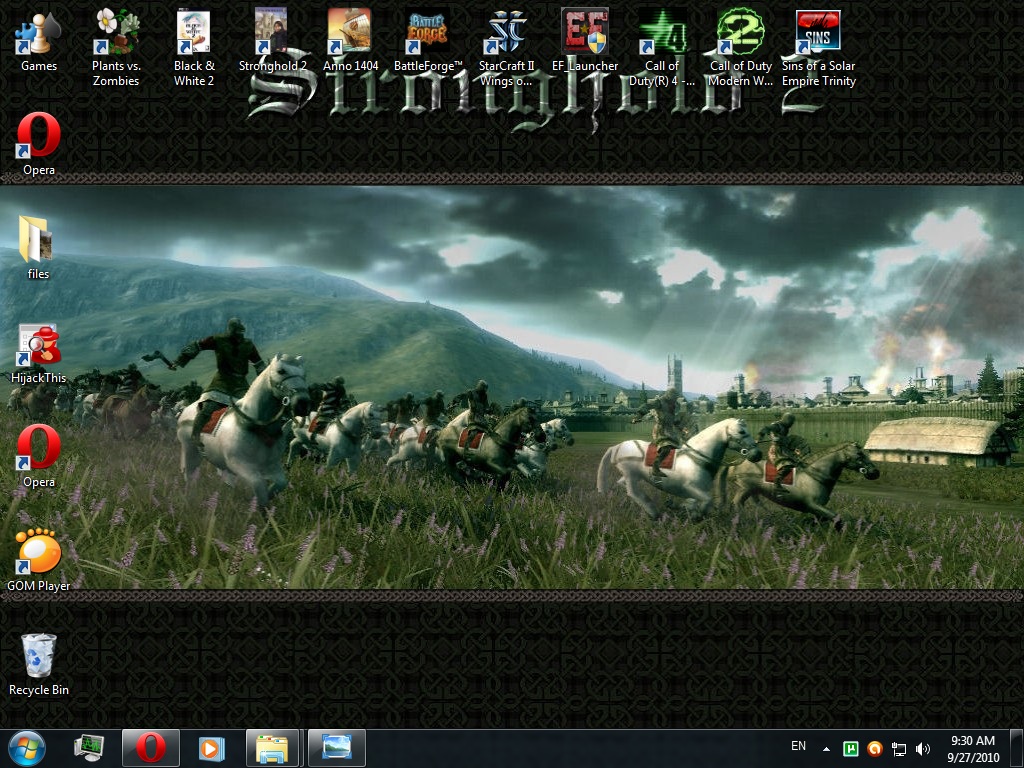Launch Plants vs. Zombies from desktop
The height and width of the screenshot is (768, 1024).
pos(116,47)
